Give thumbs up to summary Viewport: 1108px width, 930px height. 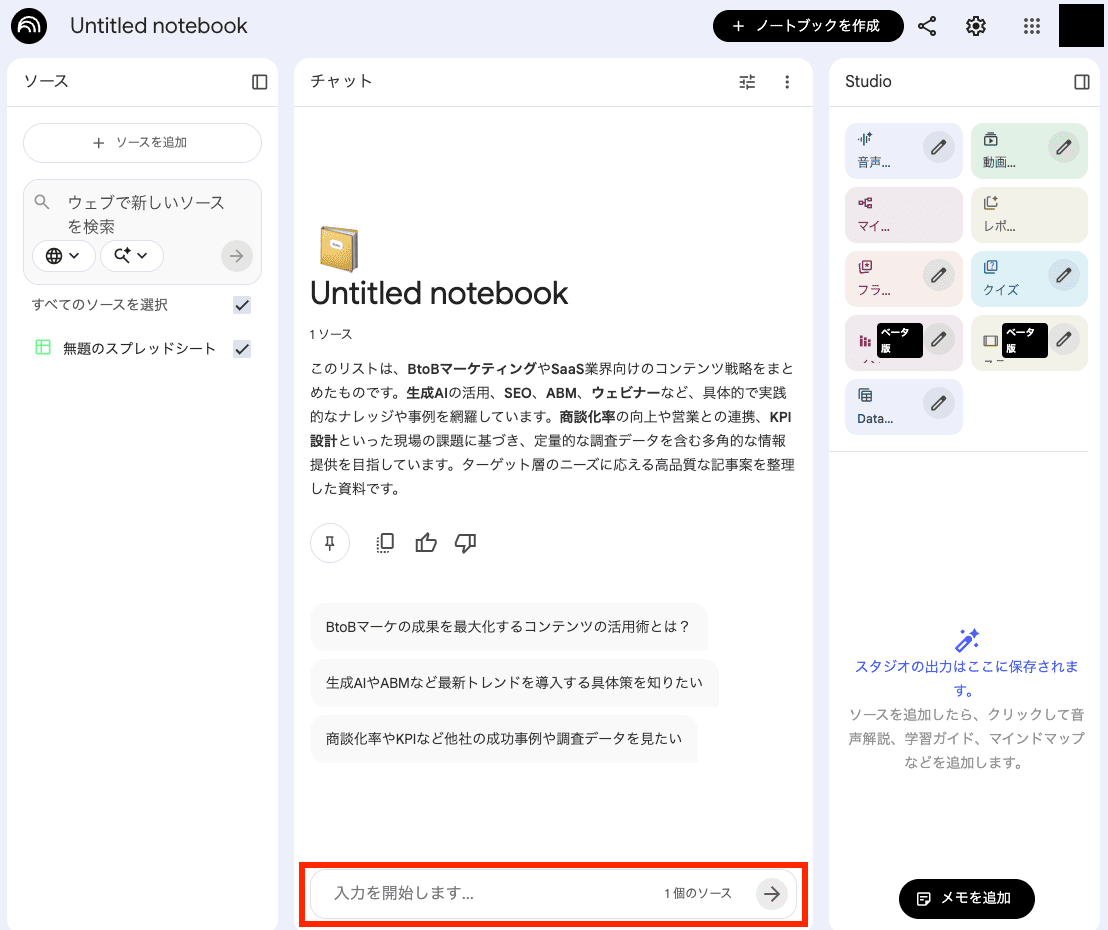pos(426,543)
